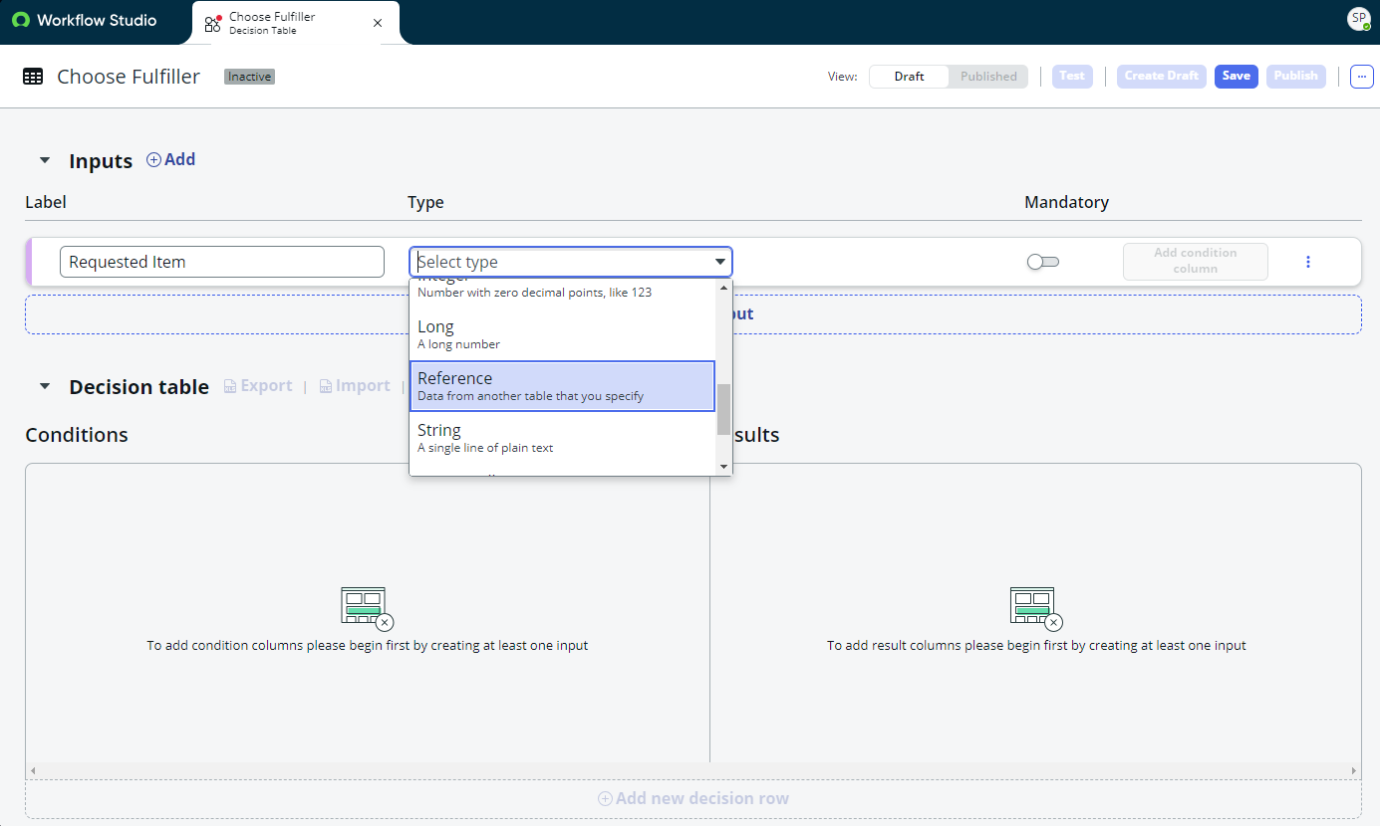Click the Create Draft button
Screen dimensions: 1380x826
pos(1161,76)
